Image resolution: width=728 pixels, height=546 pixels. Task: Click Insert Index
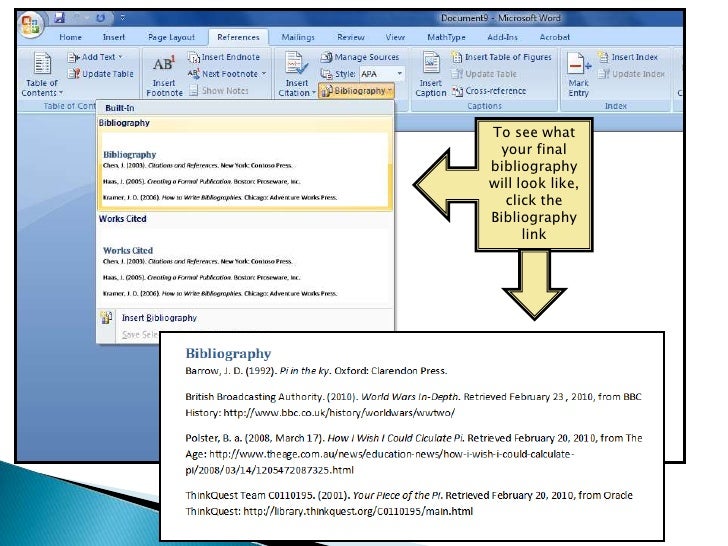coord(628,57)
